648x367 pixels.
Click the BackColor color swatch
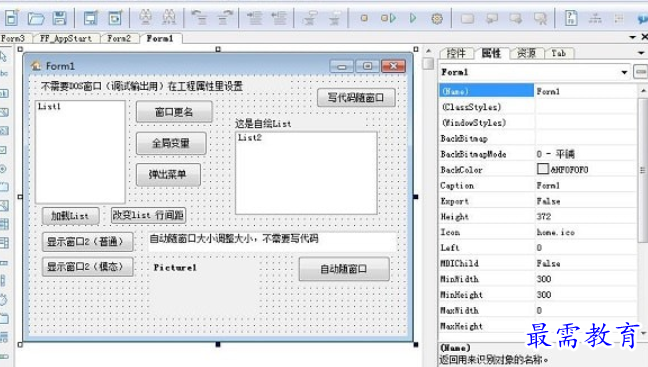pos(543,169)
